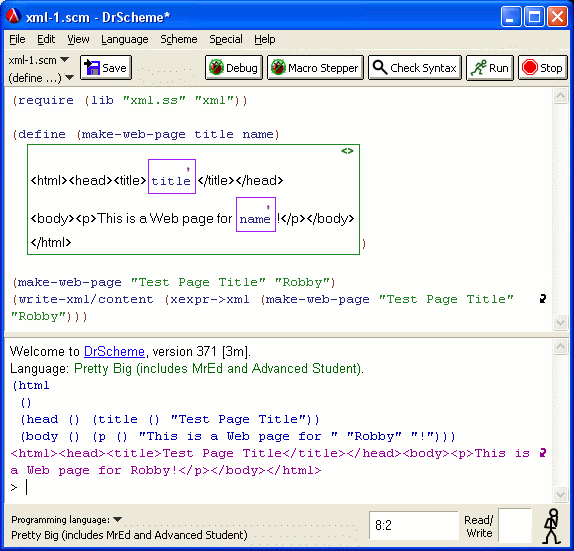574x551 pixels.
Task: Expand the xml-1.scm file dropdown
Action: coord(38,60)
